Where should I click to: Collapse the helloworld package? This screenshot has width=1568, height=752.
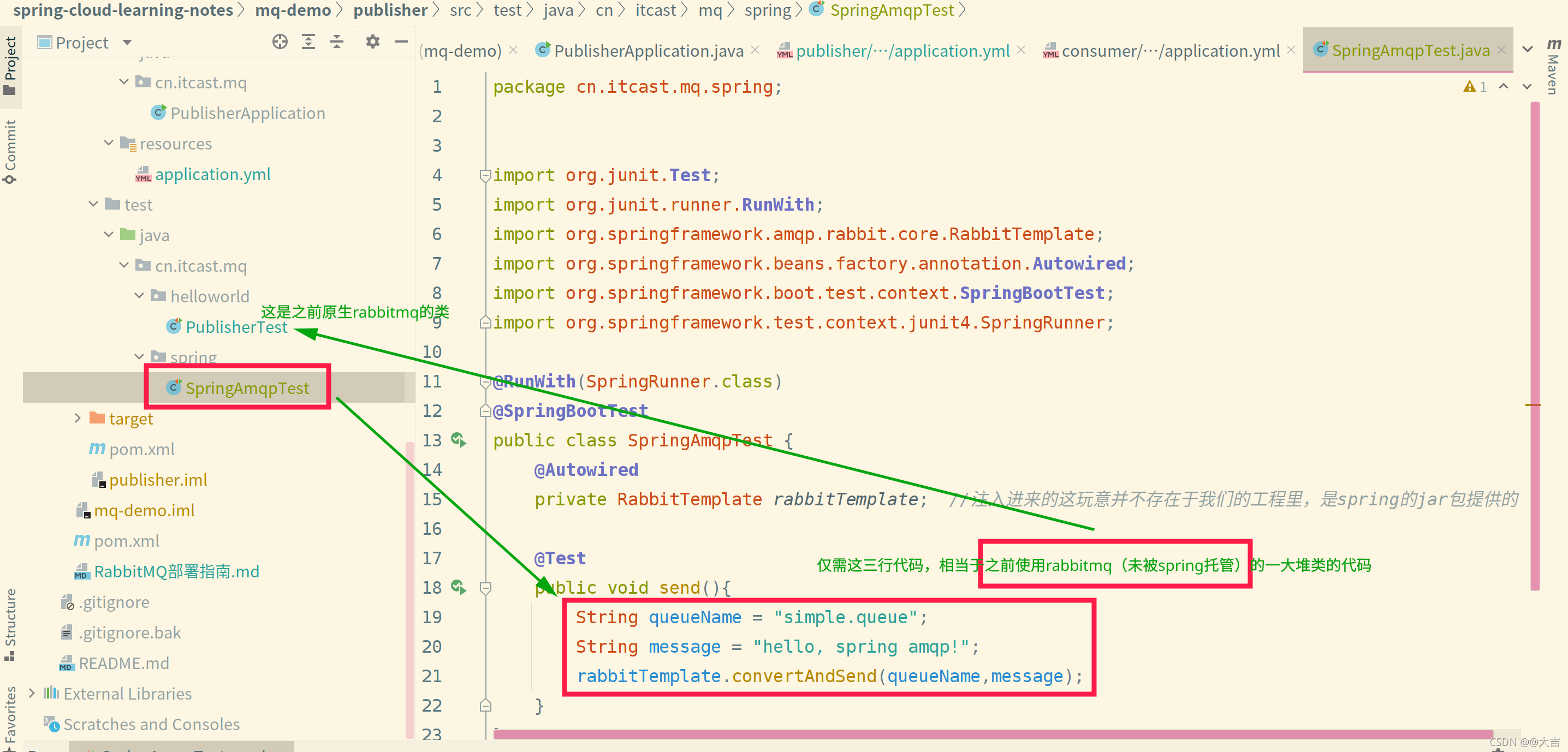click(x=139, y=296)
